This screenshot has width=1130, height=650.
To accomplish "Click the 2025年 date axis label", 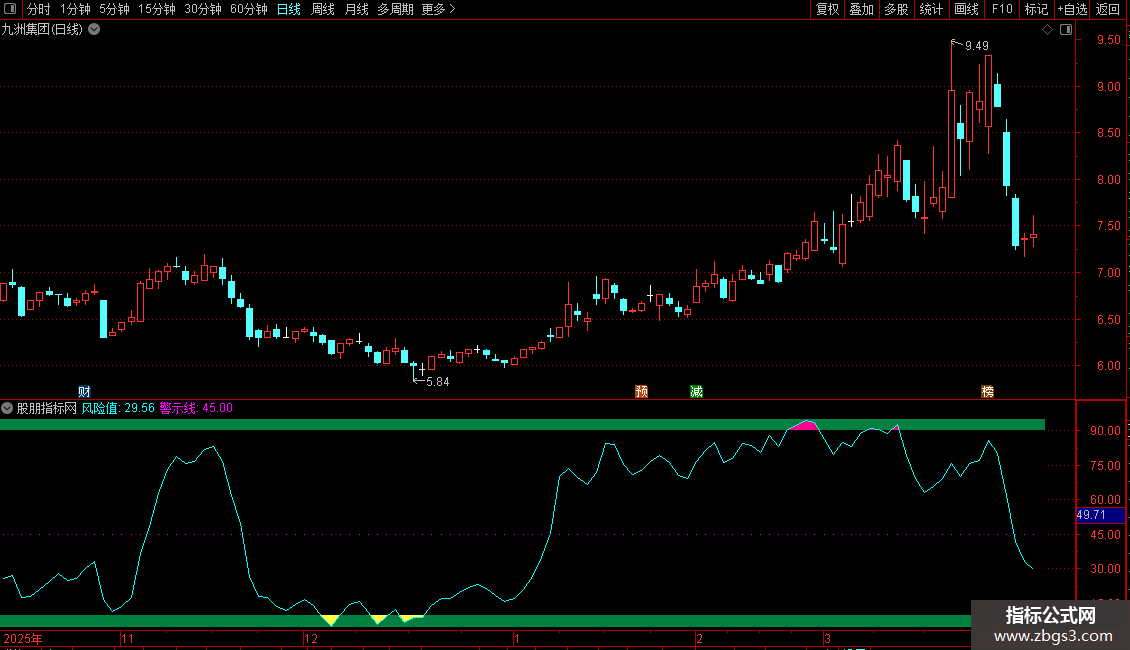I will coord(23,638).
